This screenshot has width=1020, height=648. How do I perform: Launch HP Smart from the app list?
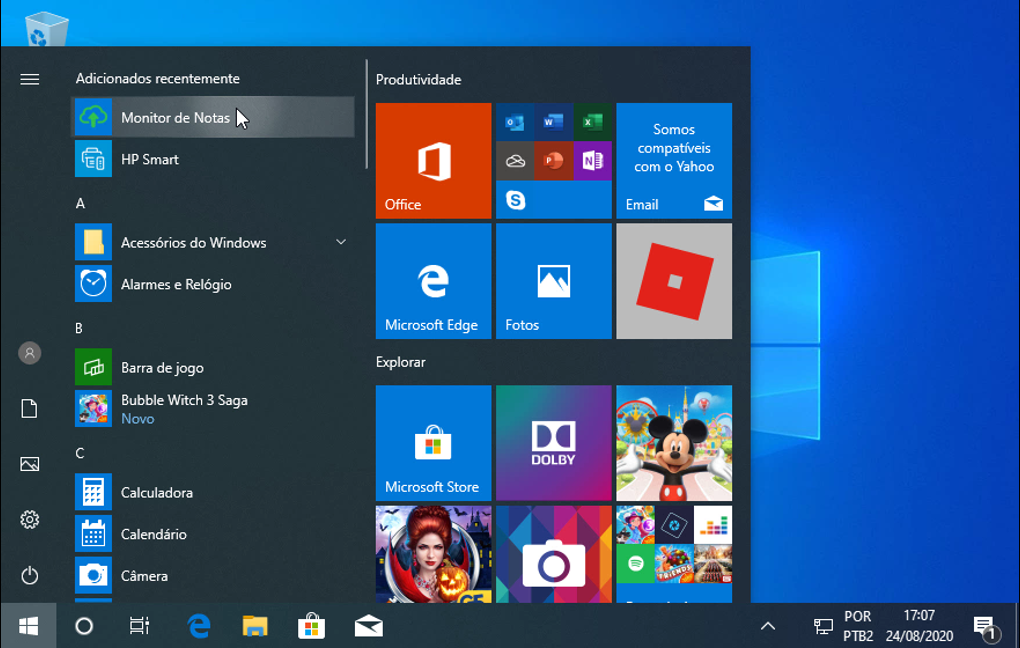pos(213,159)
